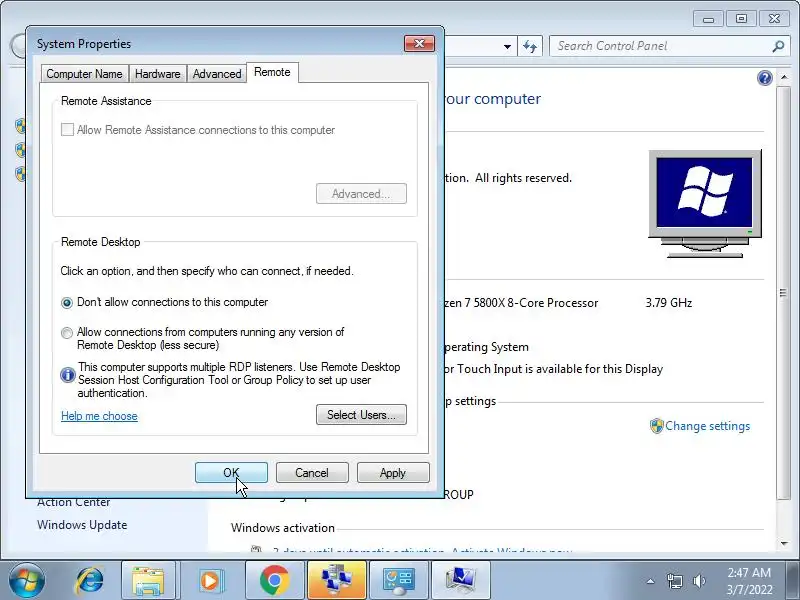Open Windows Update in the left pane
The height and width of the screenshot is (600, 800).
tap(82, 524)
